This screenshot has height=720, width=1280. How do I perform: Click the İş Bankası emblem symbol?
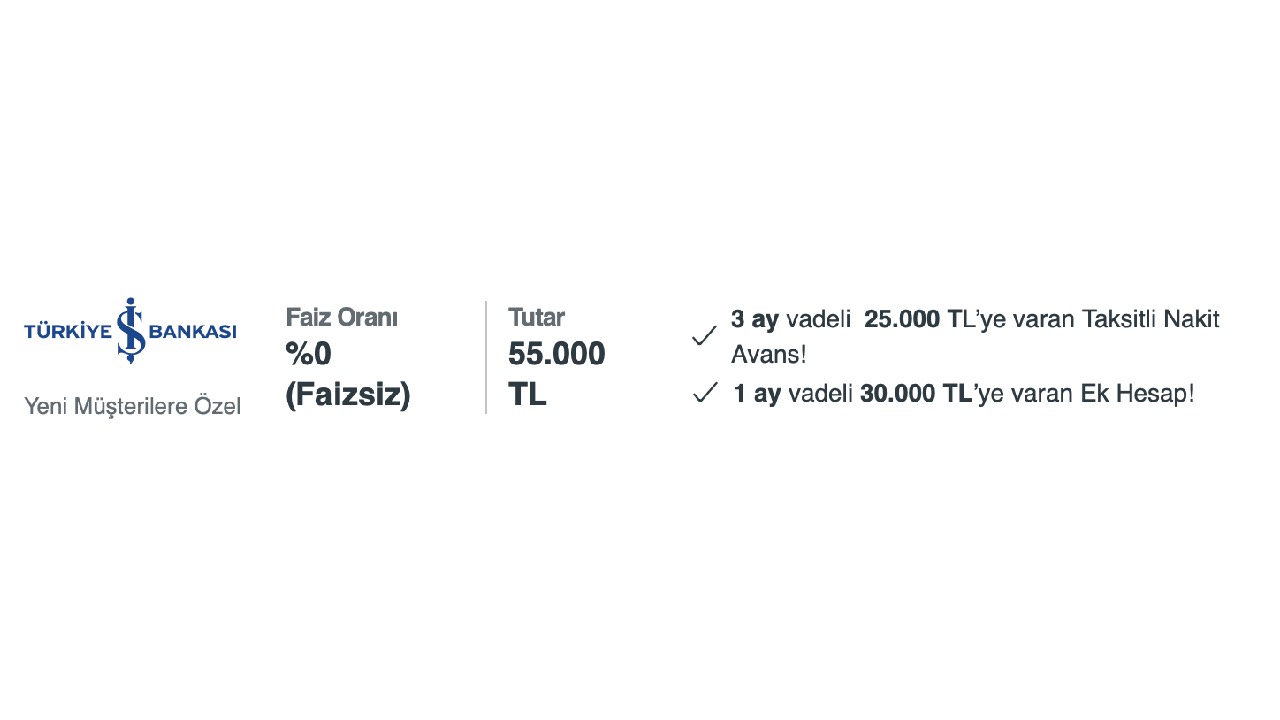[131, 329]
